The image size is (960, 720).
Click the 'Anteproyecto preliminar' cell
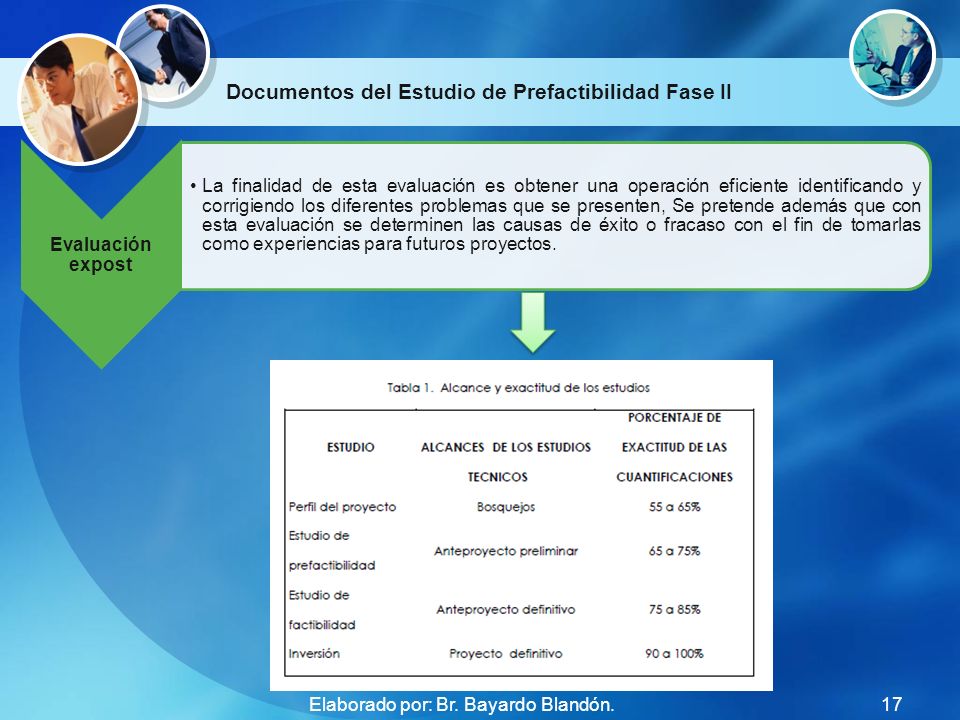click(x=506, y=551)
